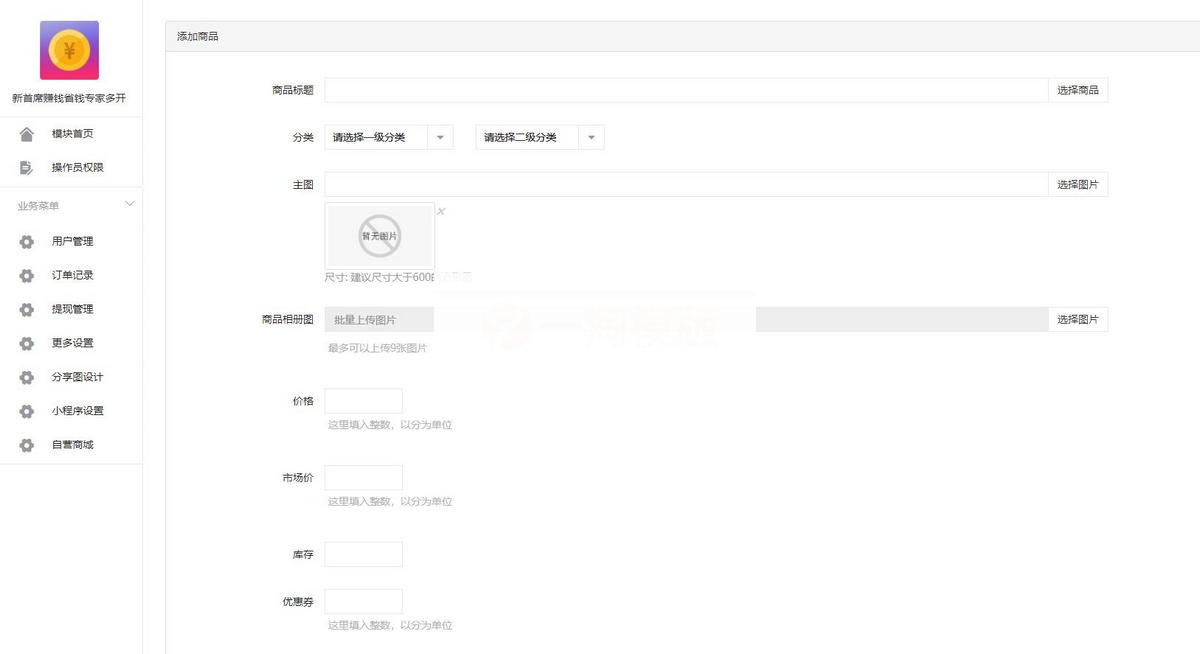Collapse the 业务菜单 section
1200x654 pixels.
click(129, 203)
